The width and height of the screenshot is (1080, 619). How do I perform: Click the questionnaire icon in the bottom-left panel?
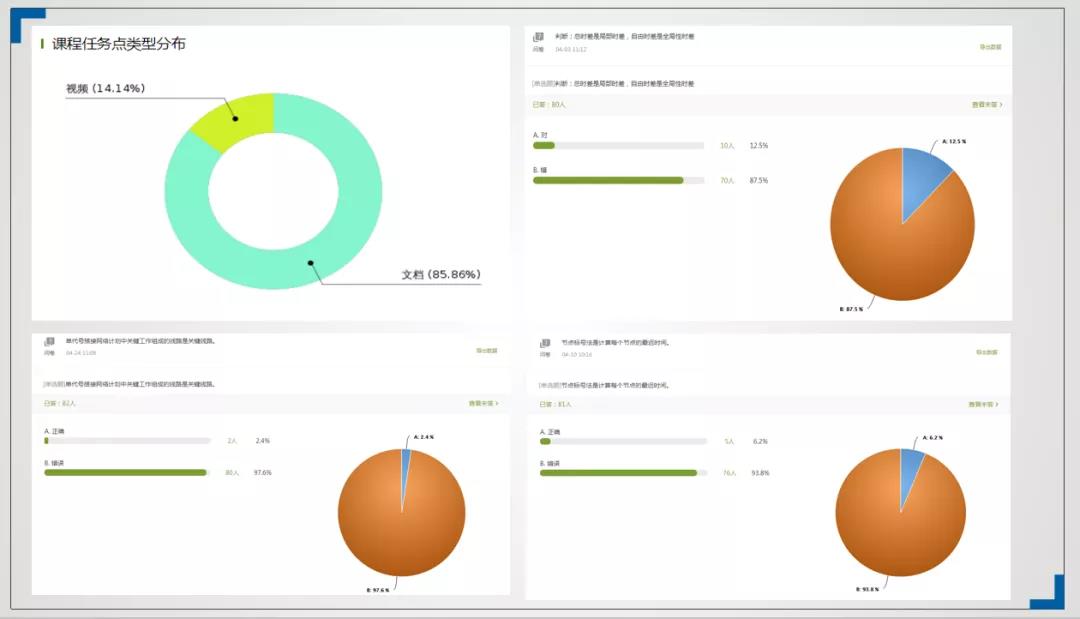pos(49,342)
